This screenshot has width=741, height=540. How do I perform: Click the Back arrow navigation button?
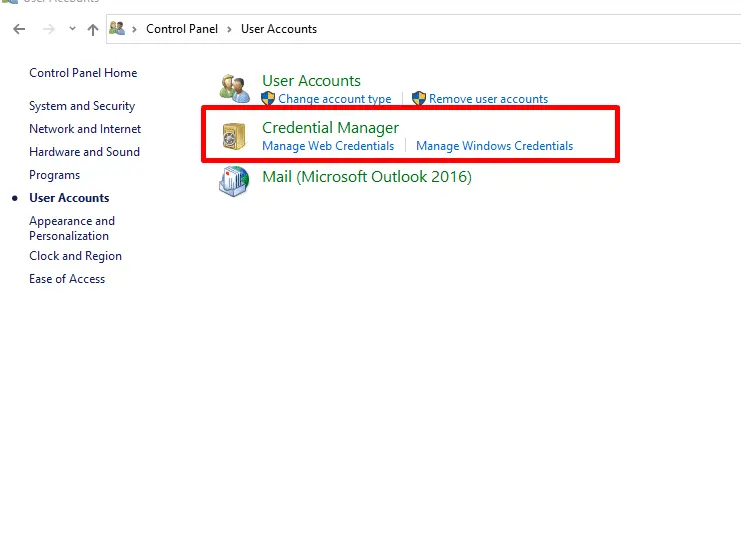coord(19,29)
